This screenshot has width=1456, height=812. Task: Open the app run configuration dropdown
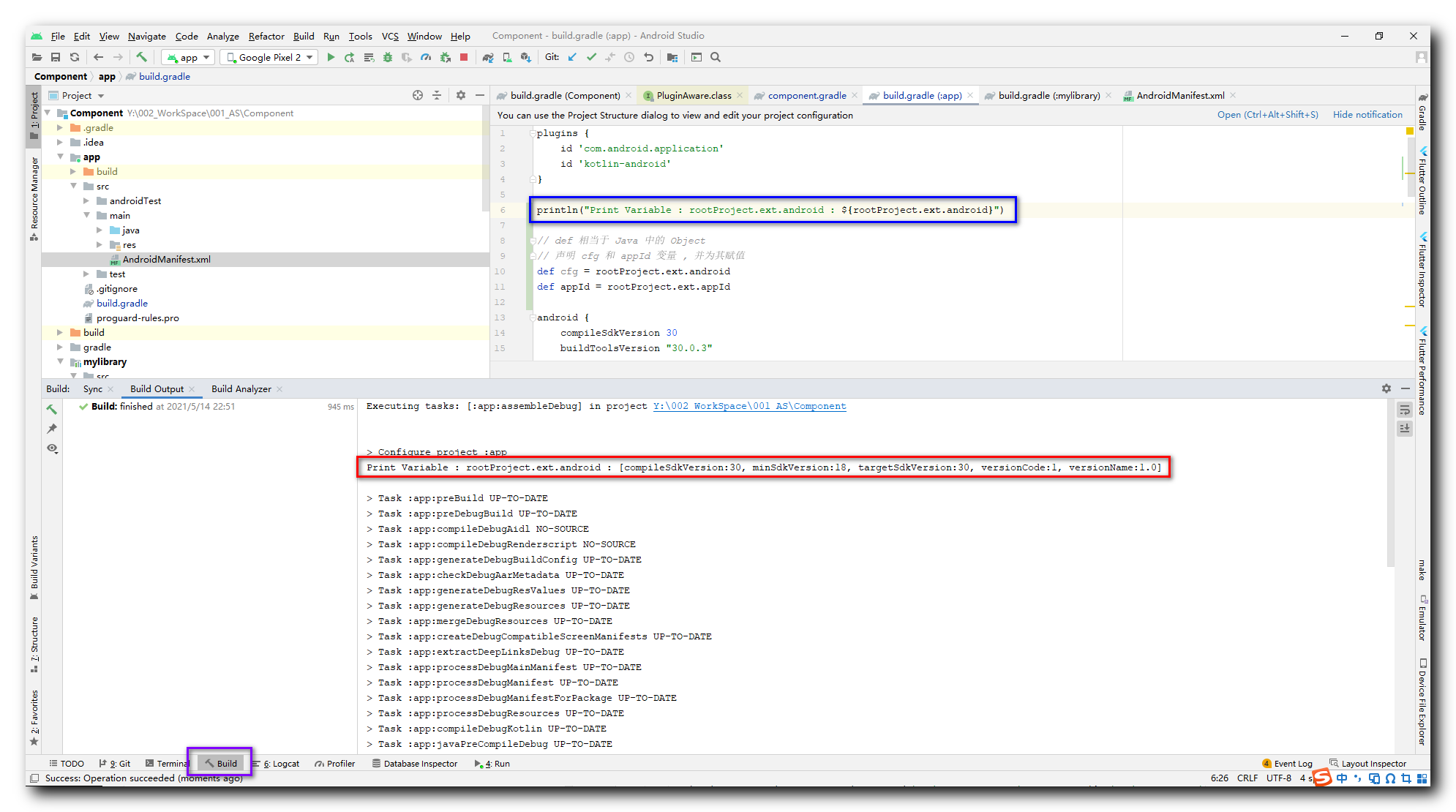187,57
